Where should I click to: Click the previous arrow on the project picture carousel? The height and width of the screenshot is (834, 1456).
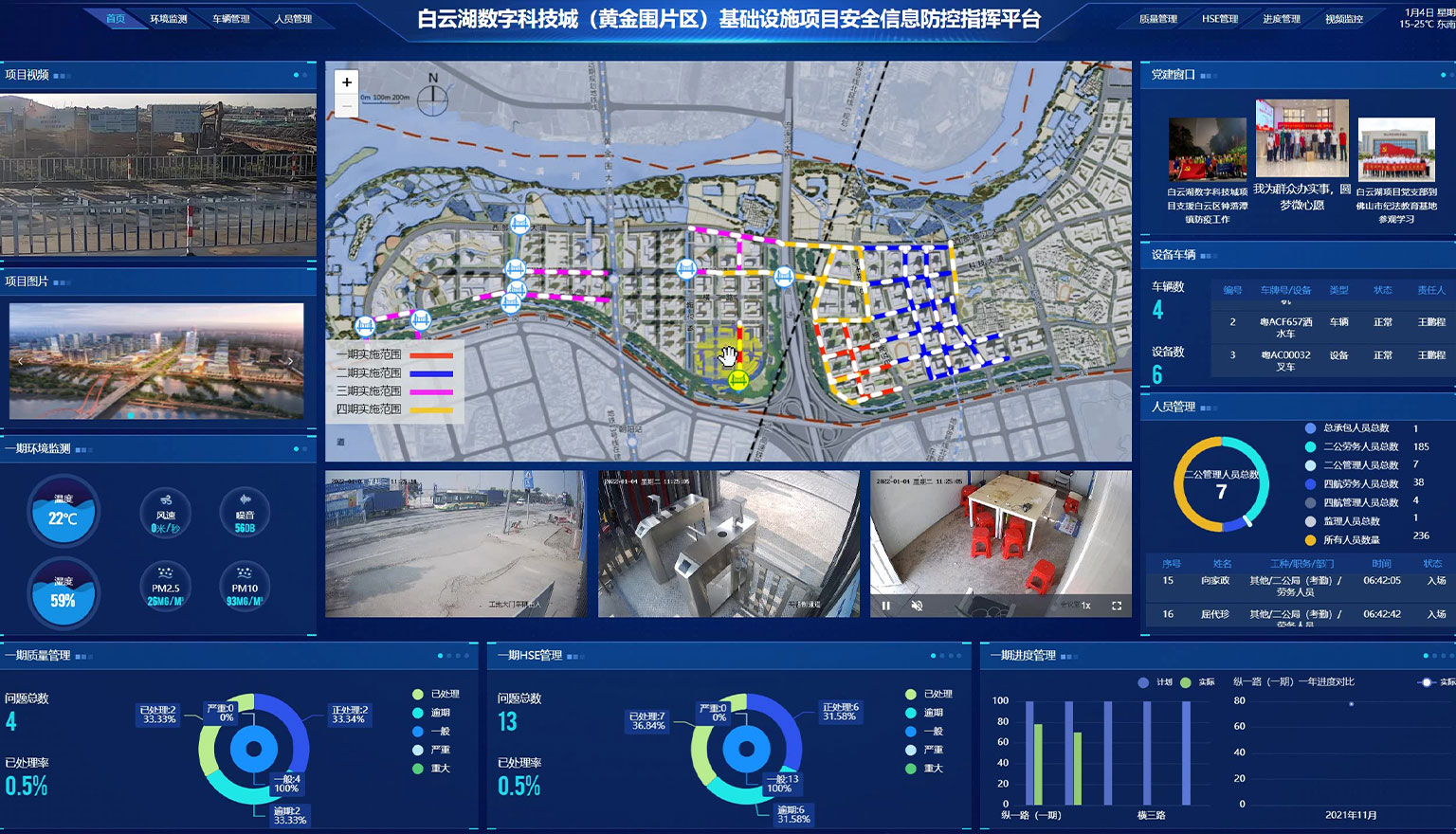[x=21, y=361]
